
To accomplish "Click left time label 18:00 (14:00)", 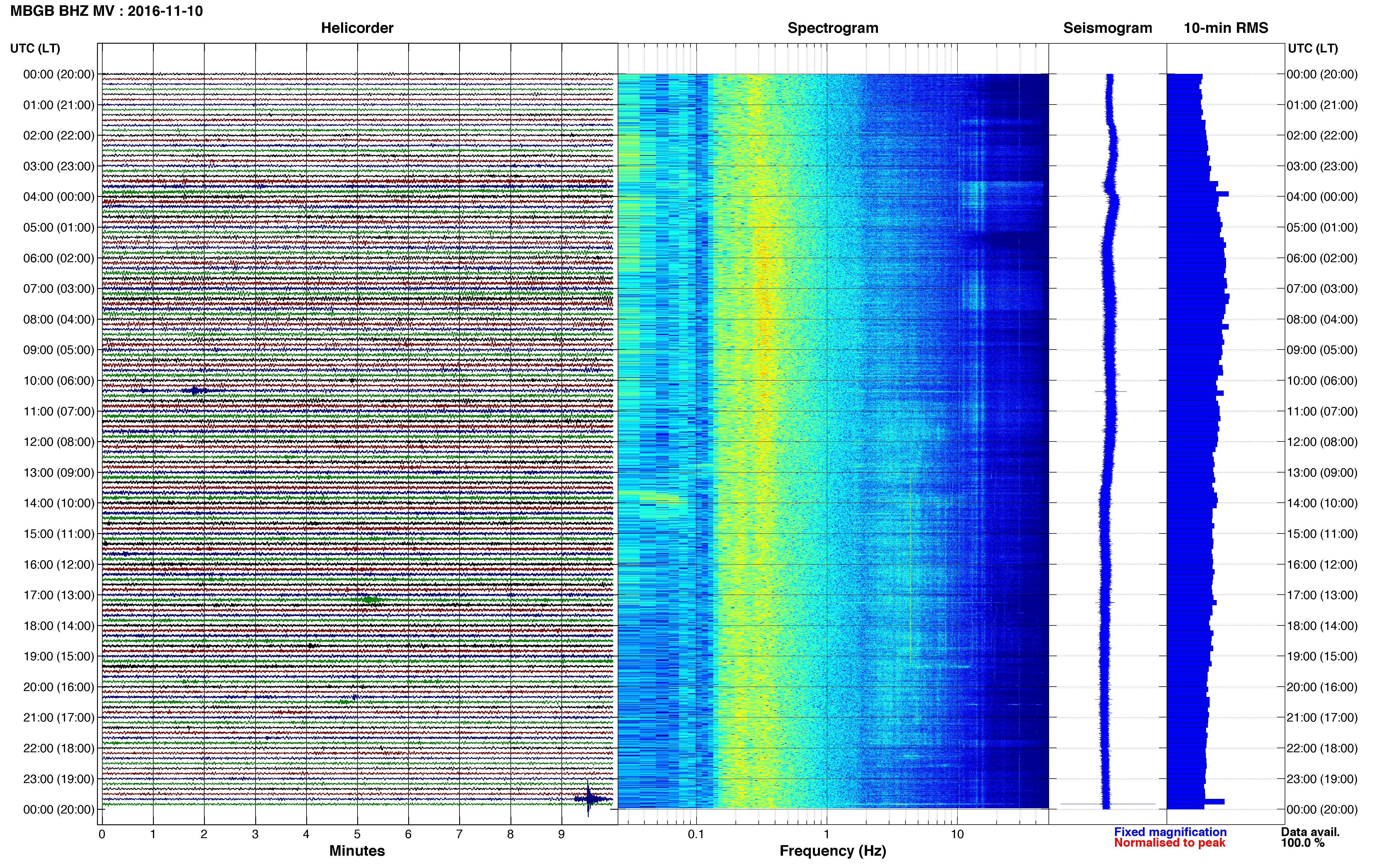I will (59, 626).
